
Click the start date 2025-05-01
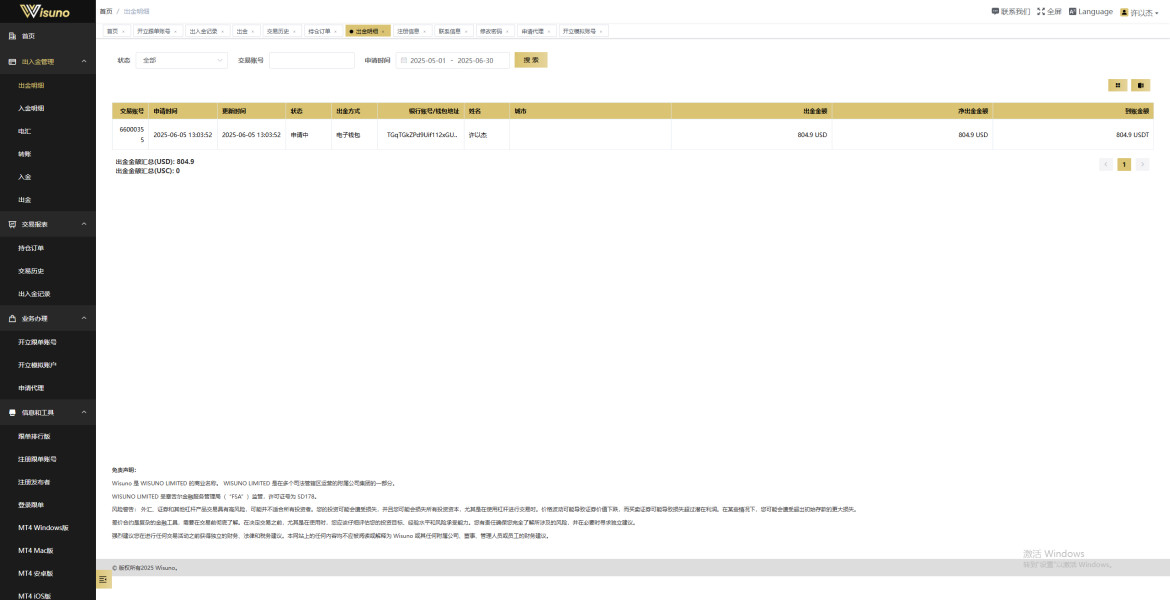(x=427, y=60)
